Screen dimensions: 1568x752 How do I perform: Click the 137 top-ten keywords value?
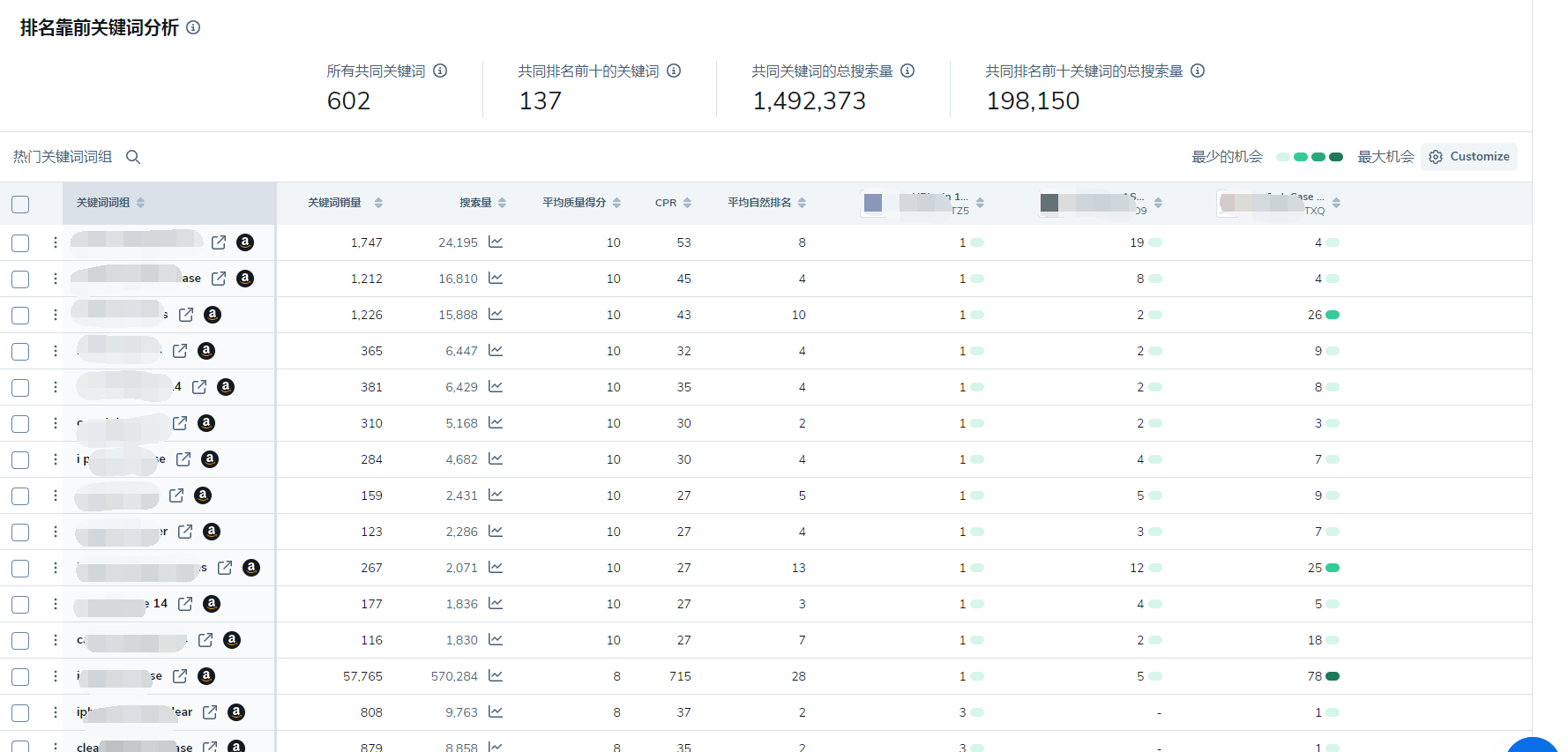(541, 101)
